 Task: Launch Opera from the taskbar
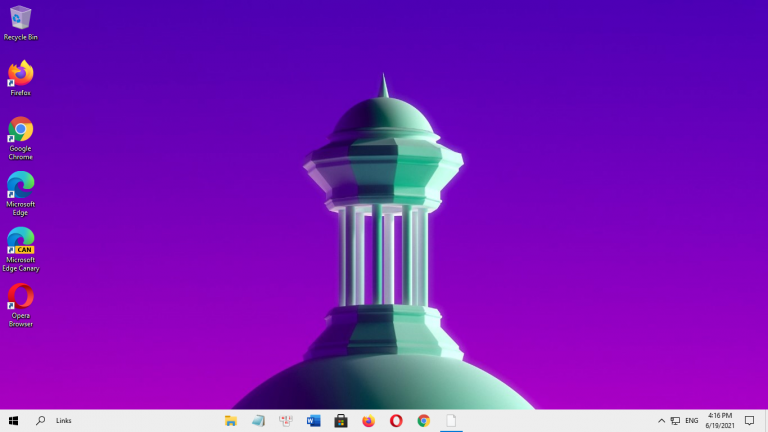pos(396,421)
